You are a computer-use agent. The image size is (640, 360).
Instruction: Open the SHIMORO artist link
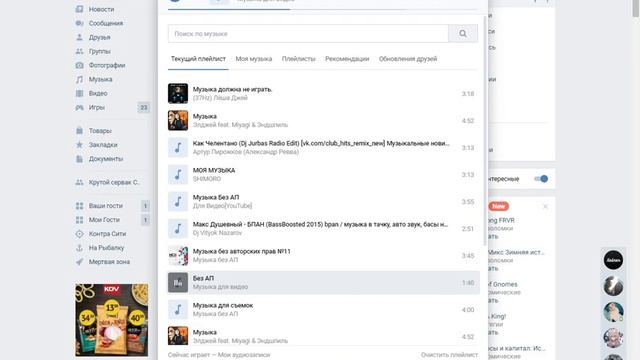[x=207, y=179]
